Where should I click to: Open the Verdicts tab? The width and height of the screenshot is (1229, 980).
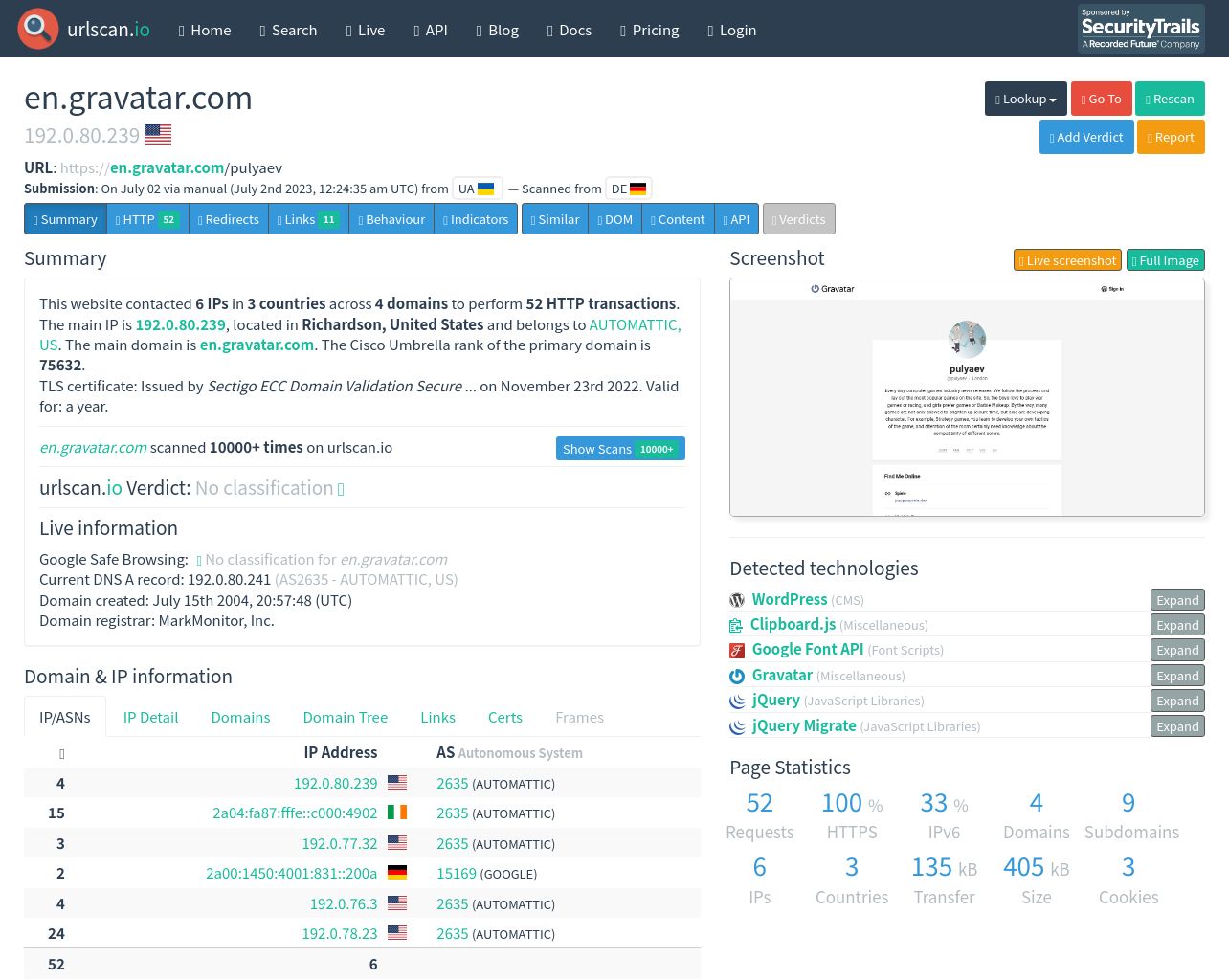[798, 219]
